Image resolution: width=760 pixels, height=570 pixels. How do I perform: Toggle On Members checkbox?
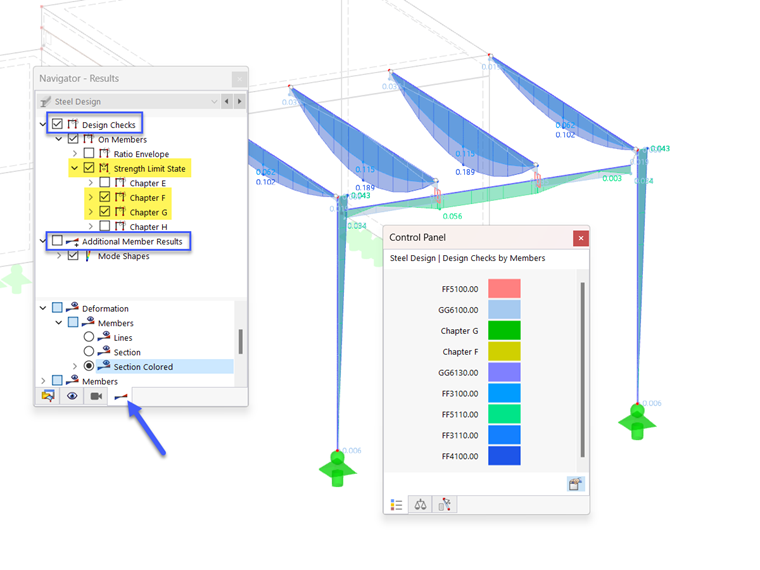[x=73, y=139]
